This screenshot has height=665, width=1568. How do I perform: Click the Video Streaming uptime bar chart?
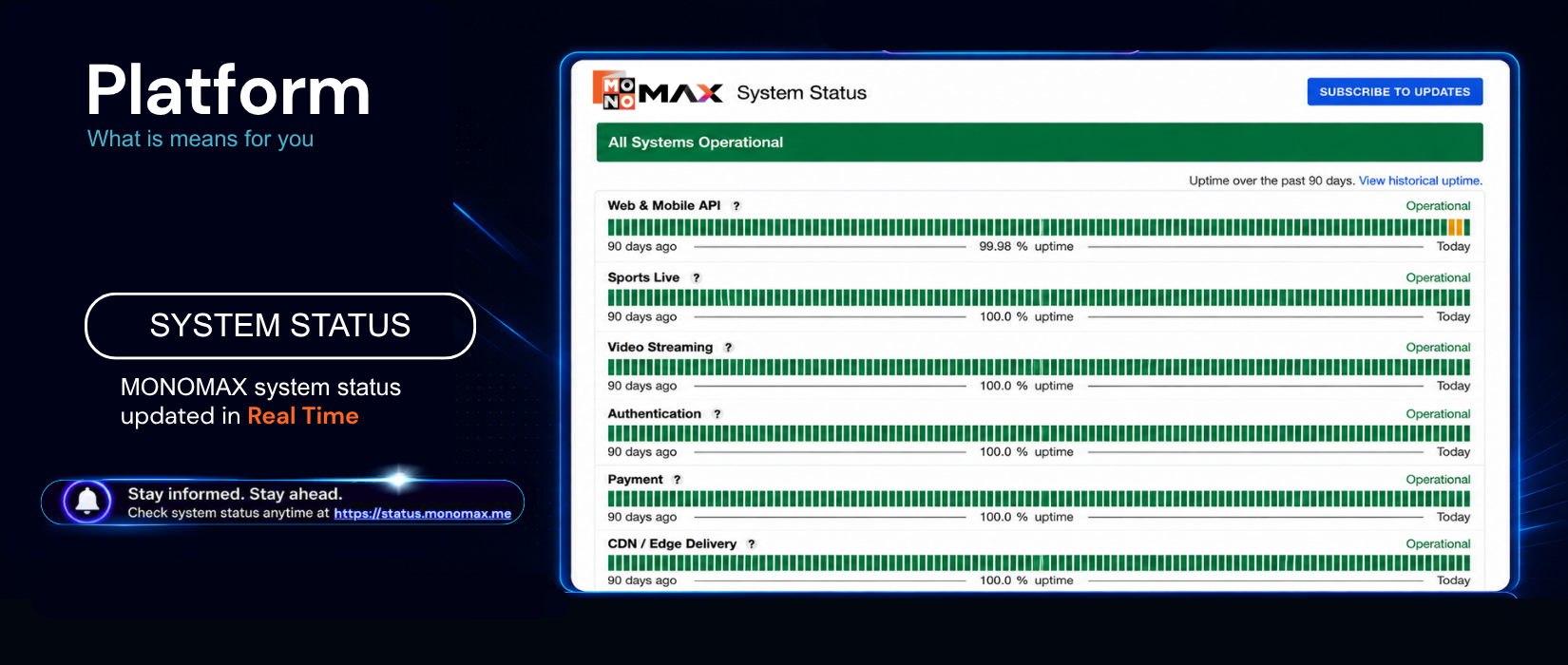(1039, 367)
